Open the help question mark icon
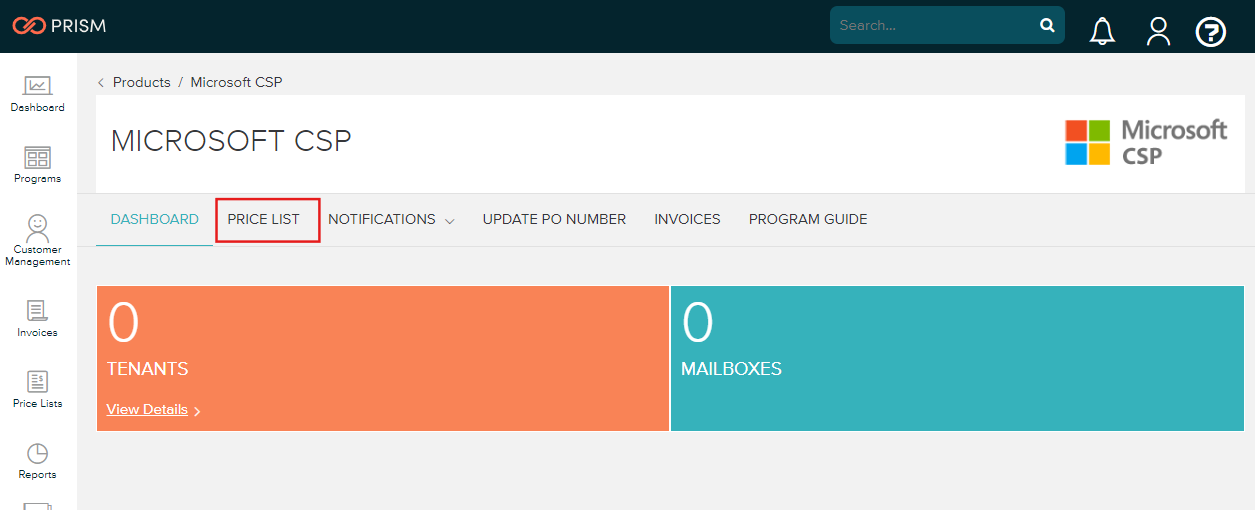Image resolution: width=1255 pixels, height=510 pixels. [1211, 32]
